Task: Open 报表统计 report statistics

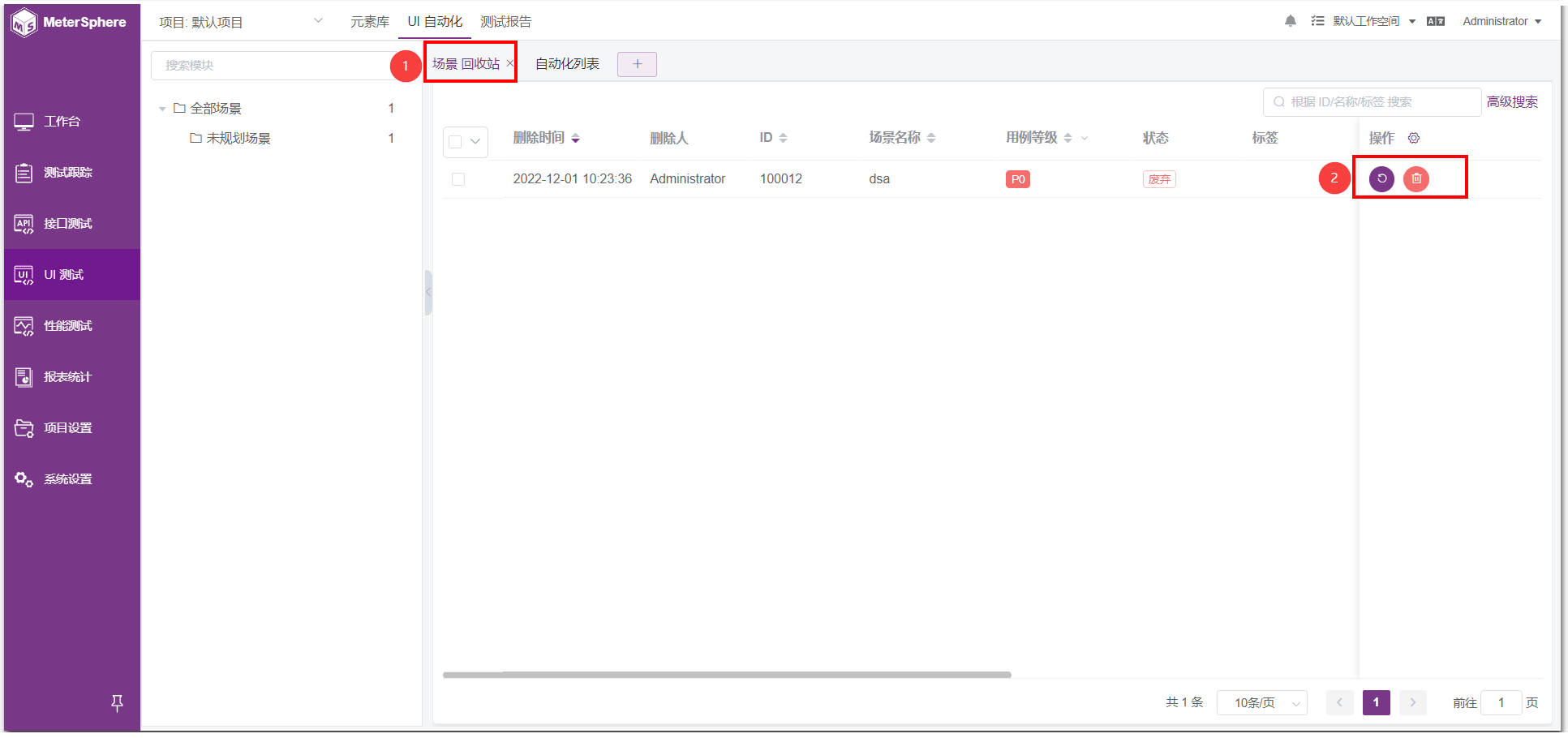Action: point(71,377)
